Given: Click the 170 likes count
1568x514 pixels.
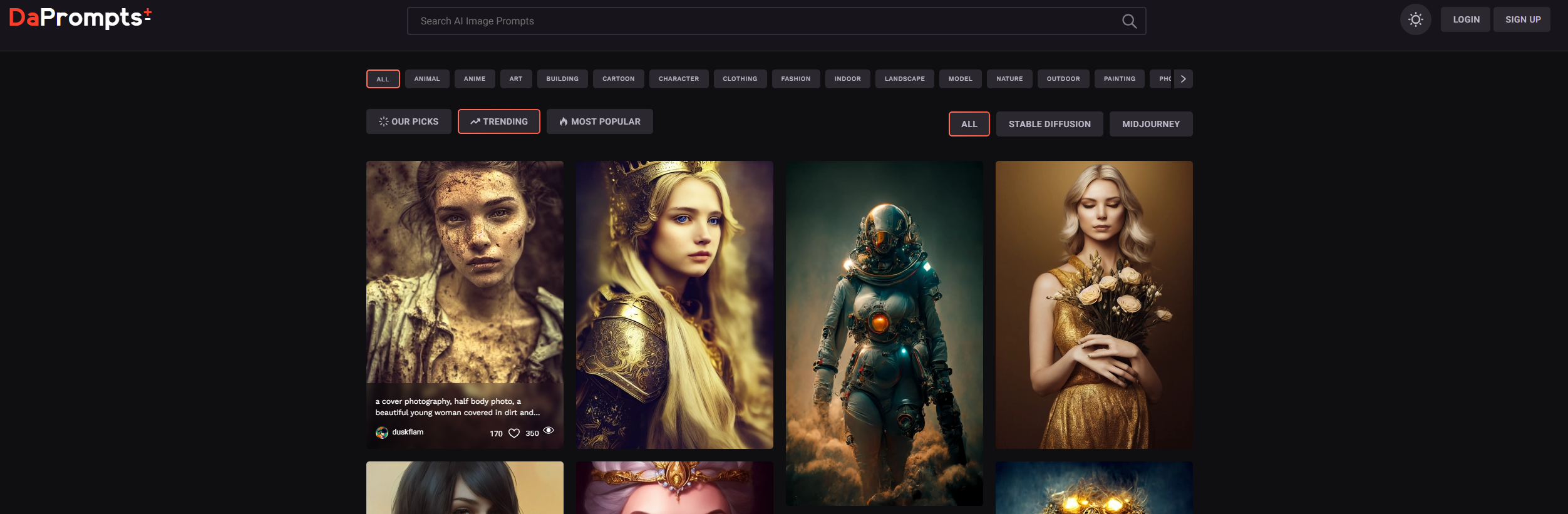Looking at the screenshot, I should [496, 433].
